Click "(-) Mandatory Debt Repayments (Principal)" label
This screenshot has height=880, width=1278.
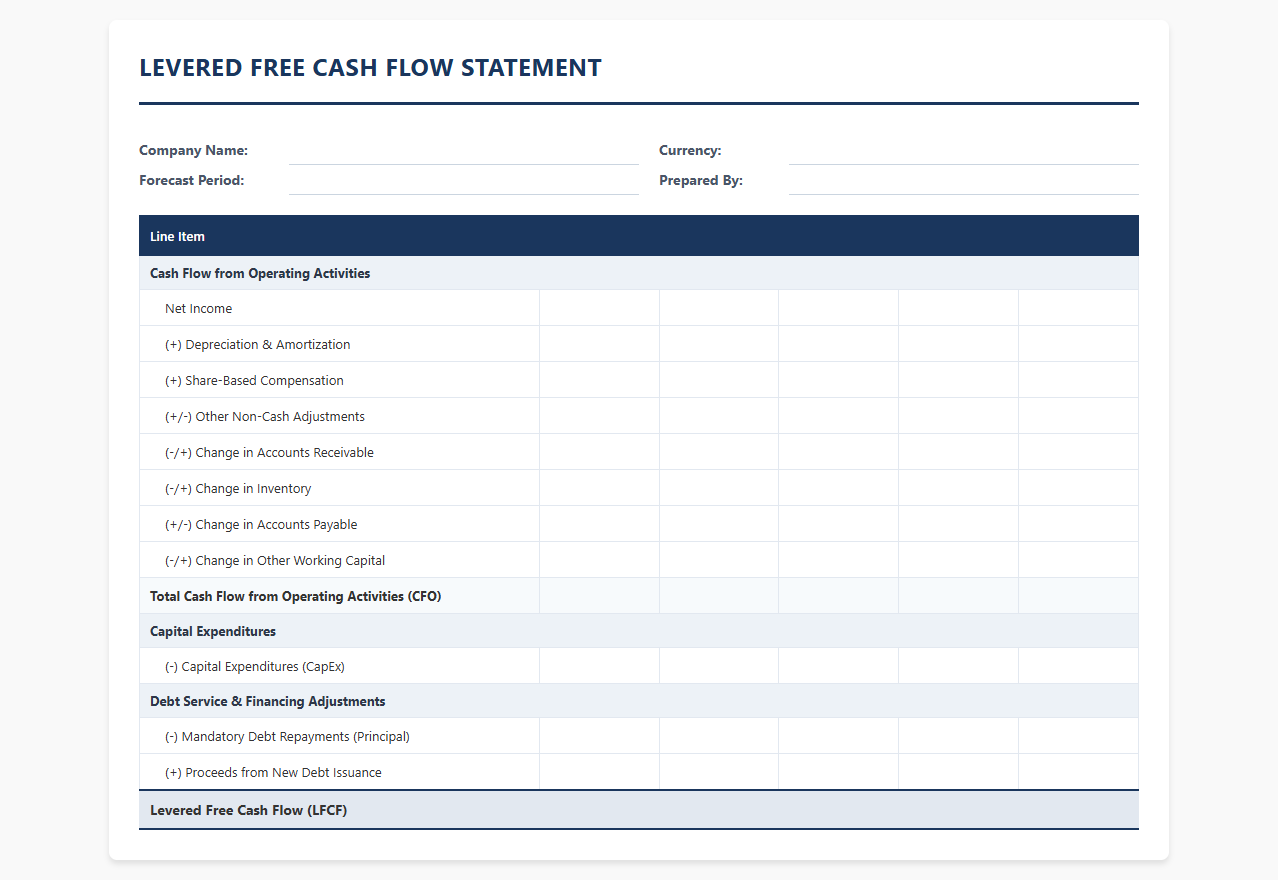[x=287, y=737]
